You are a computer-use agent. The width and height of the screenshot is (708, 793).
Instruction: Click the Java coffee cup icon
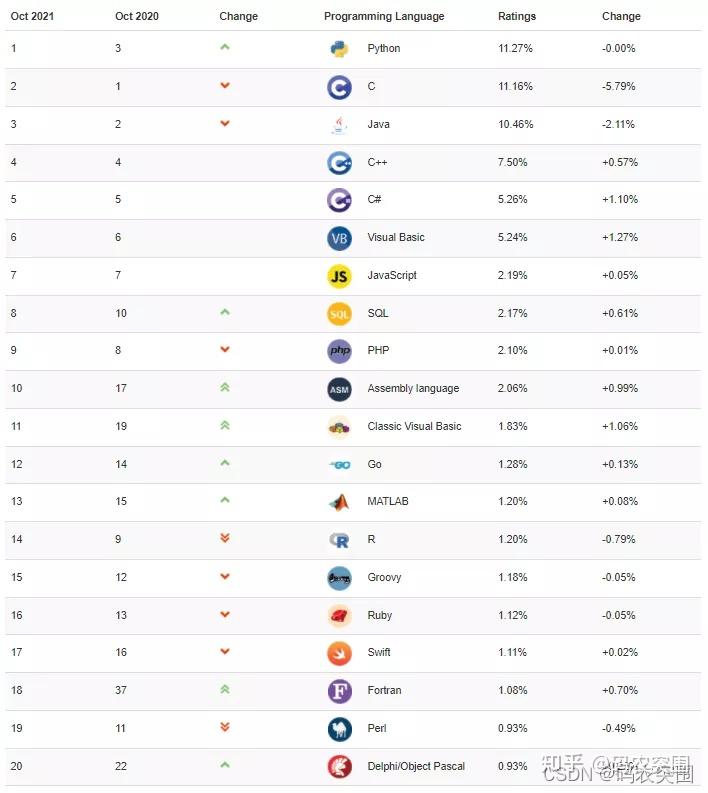point(339,124)
